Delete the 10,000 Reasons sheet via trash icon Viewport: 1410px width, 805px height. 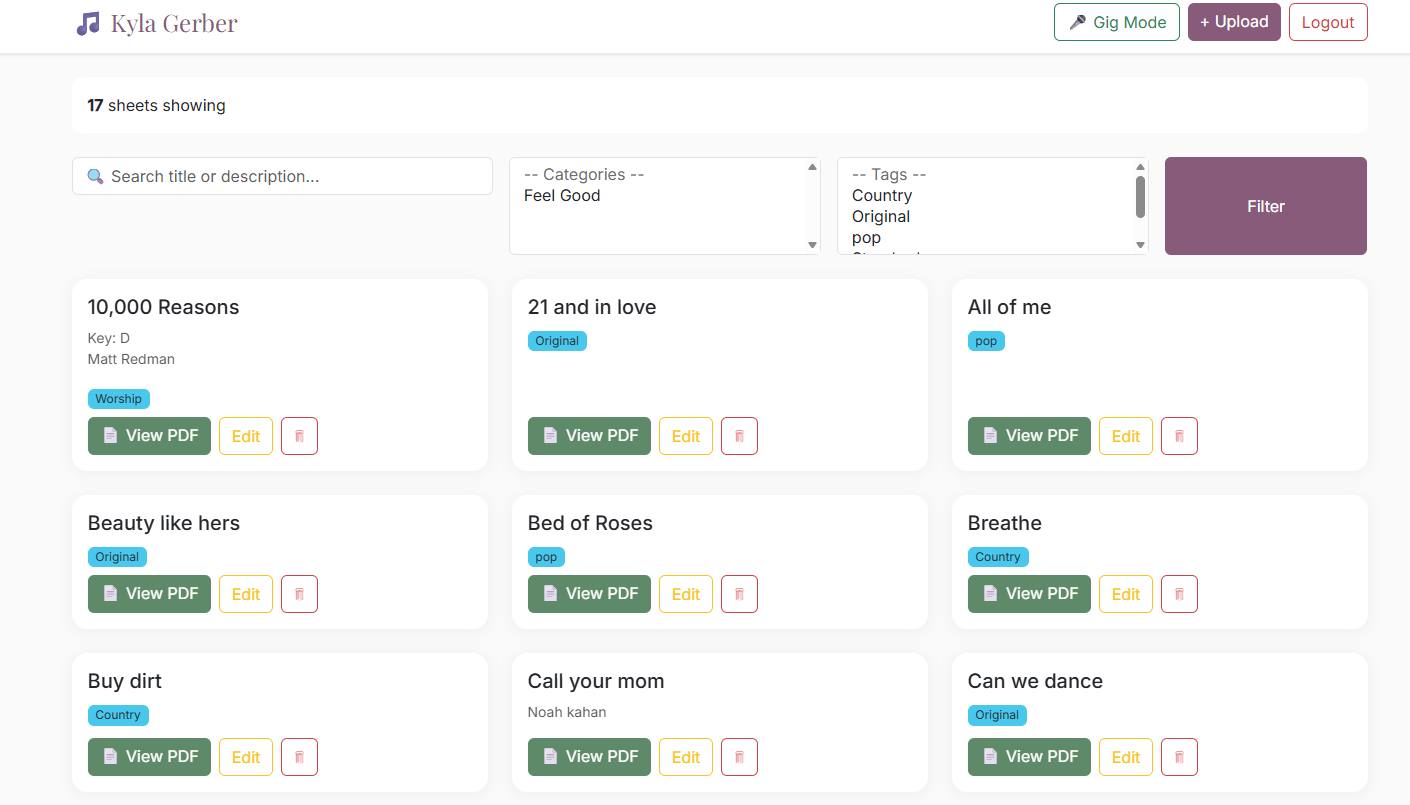[299, 436]
